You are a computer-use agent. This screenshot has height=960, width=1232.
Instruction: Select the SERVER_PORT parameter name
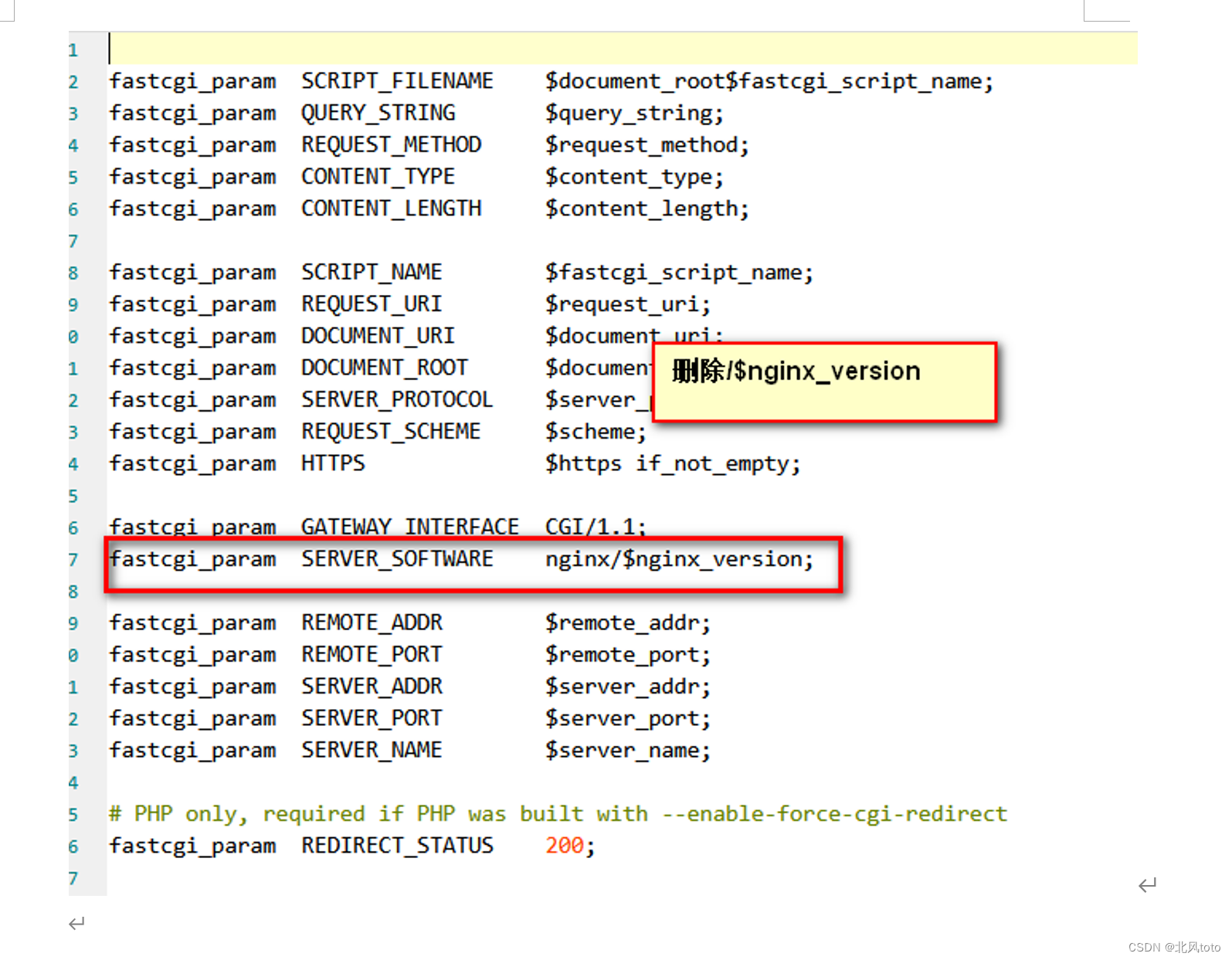tap(372, 718)
